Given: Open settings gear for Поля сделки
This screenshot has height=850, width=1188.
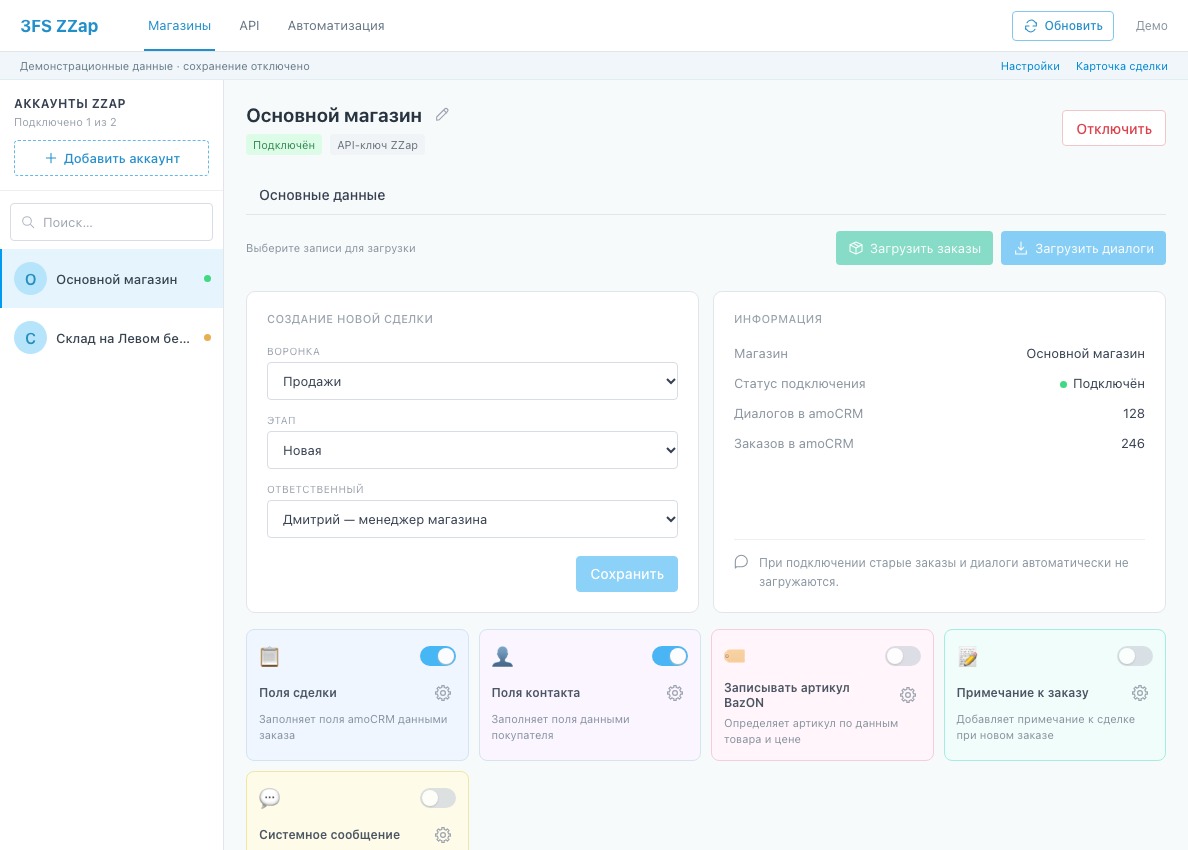Looking at the screenshot, I should point(443,692).
